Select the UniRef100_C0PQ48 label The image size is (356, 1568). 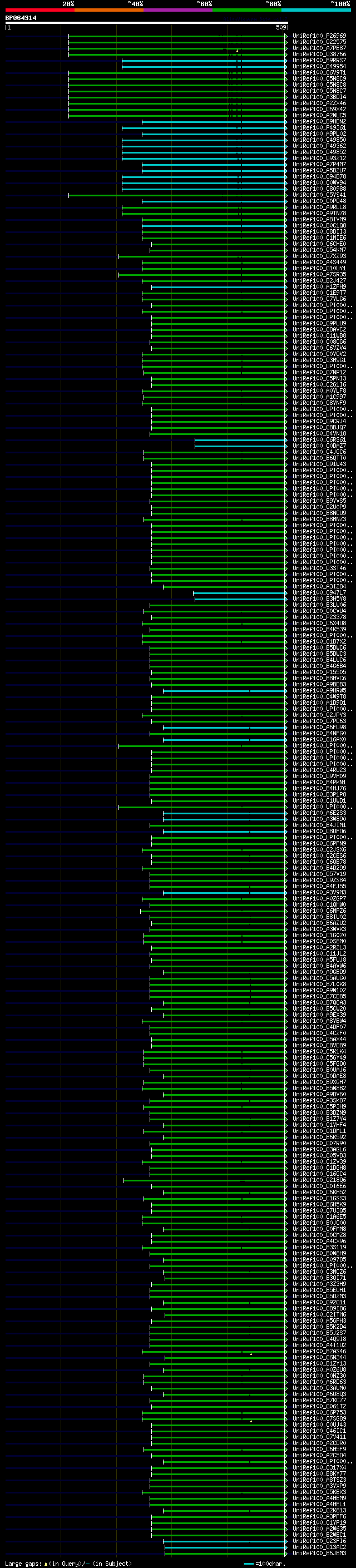point(319,201)
